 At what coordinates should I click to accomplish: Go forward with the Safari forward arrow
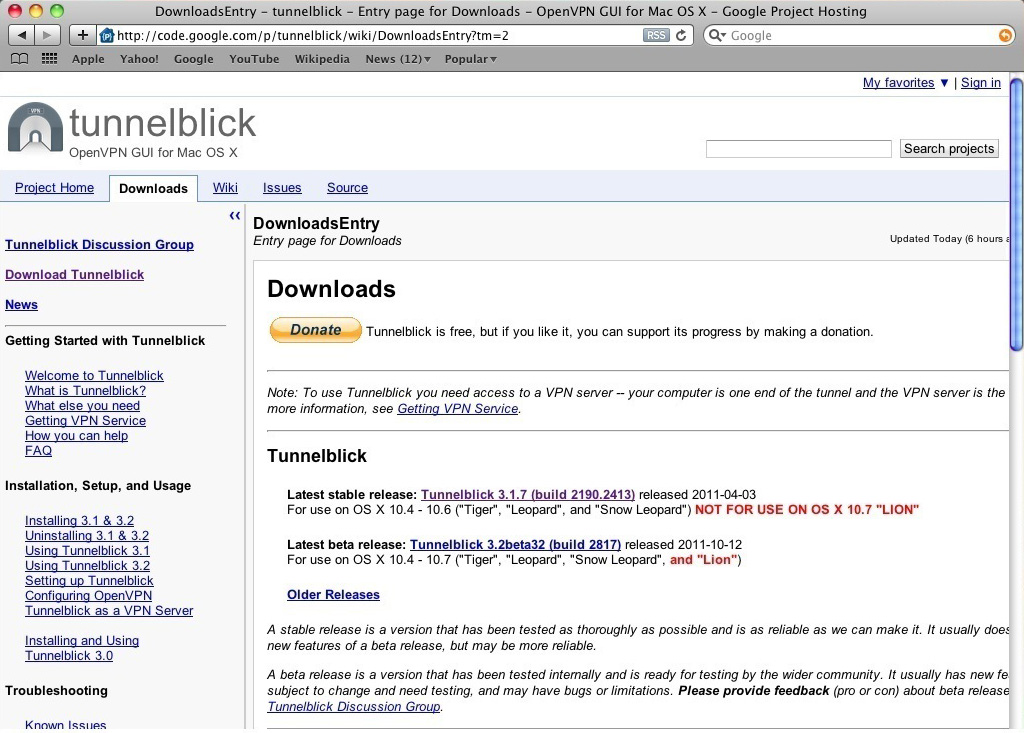click(x=47, y=35)
